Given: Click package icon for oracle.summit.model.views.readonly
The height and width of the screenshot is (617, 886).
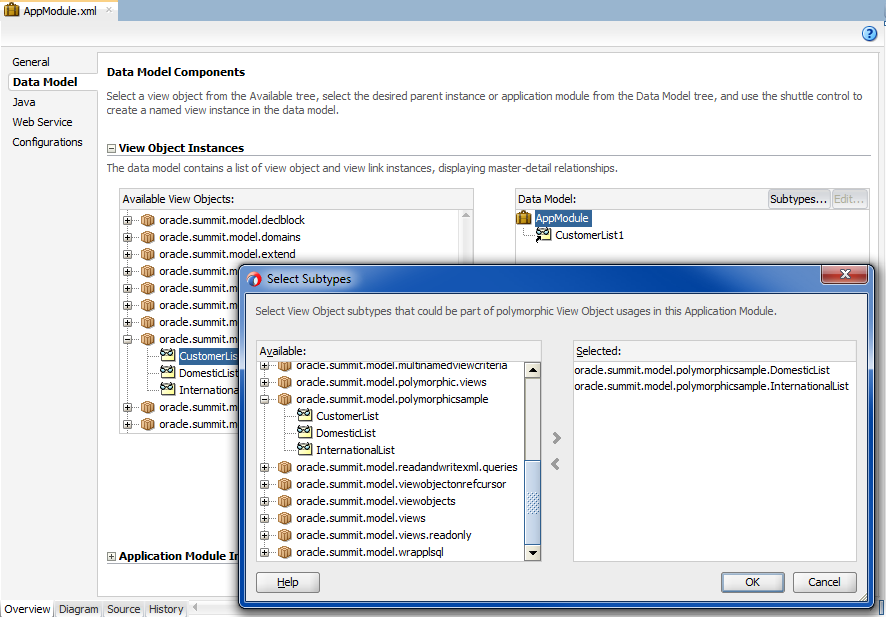Looking at the screenshot, I should (284, 535).
